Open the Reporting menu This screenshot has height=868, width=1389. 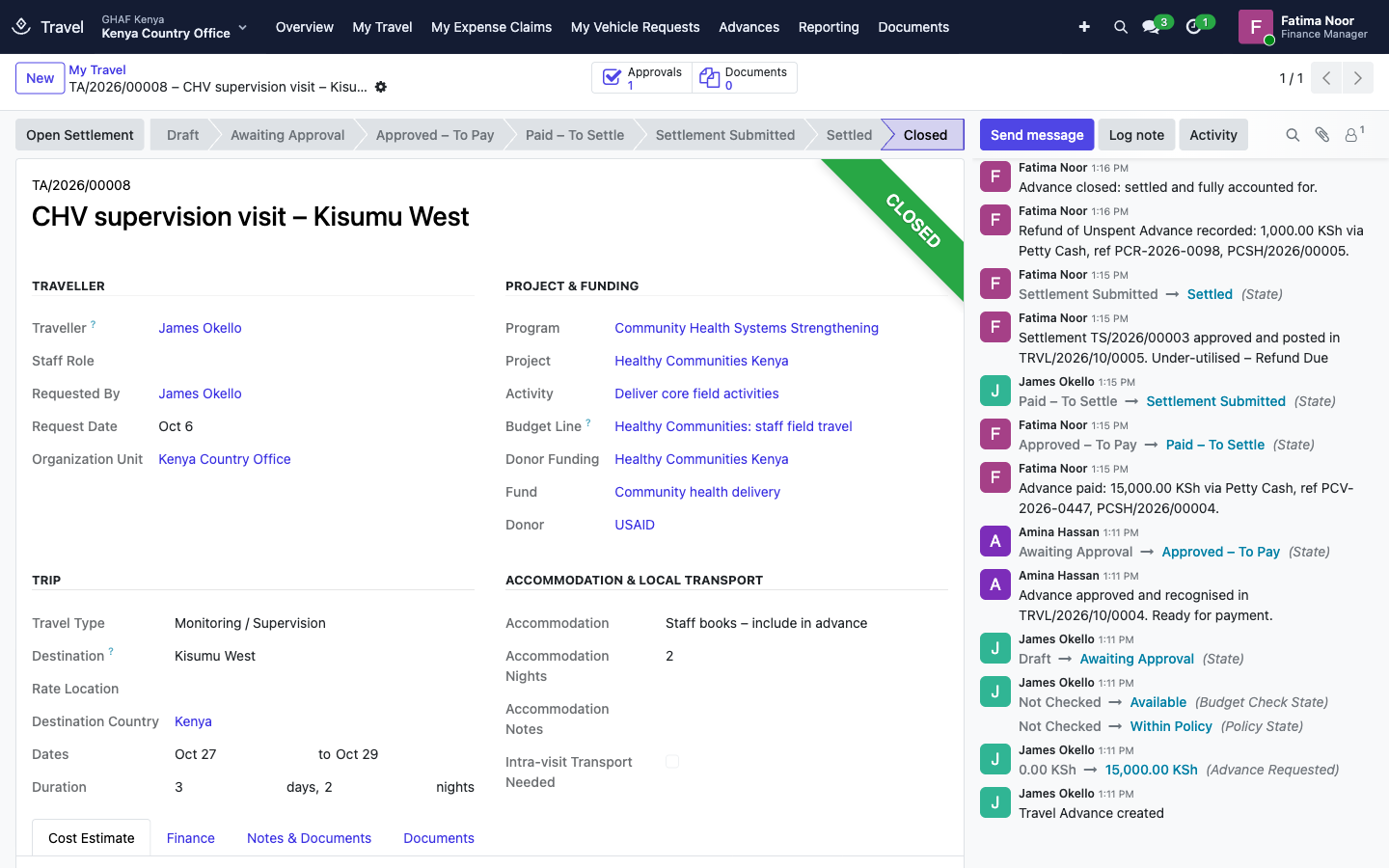click(x=829, y=27)
